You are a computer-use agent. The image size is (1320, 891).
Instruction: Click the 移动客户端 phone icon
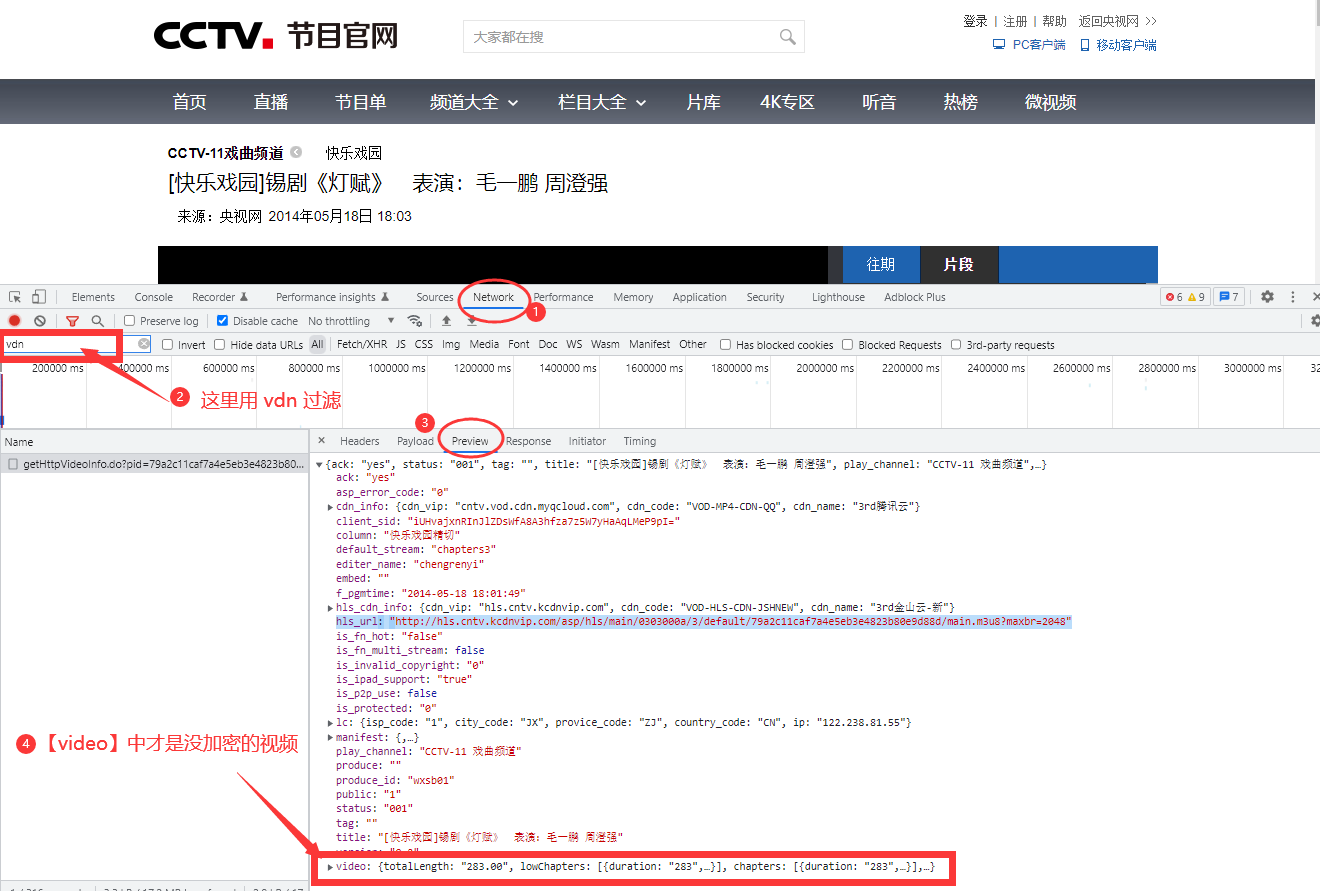click(x=1085, y=45)
